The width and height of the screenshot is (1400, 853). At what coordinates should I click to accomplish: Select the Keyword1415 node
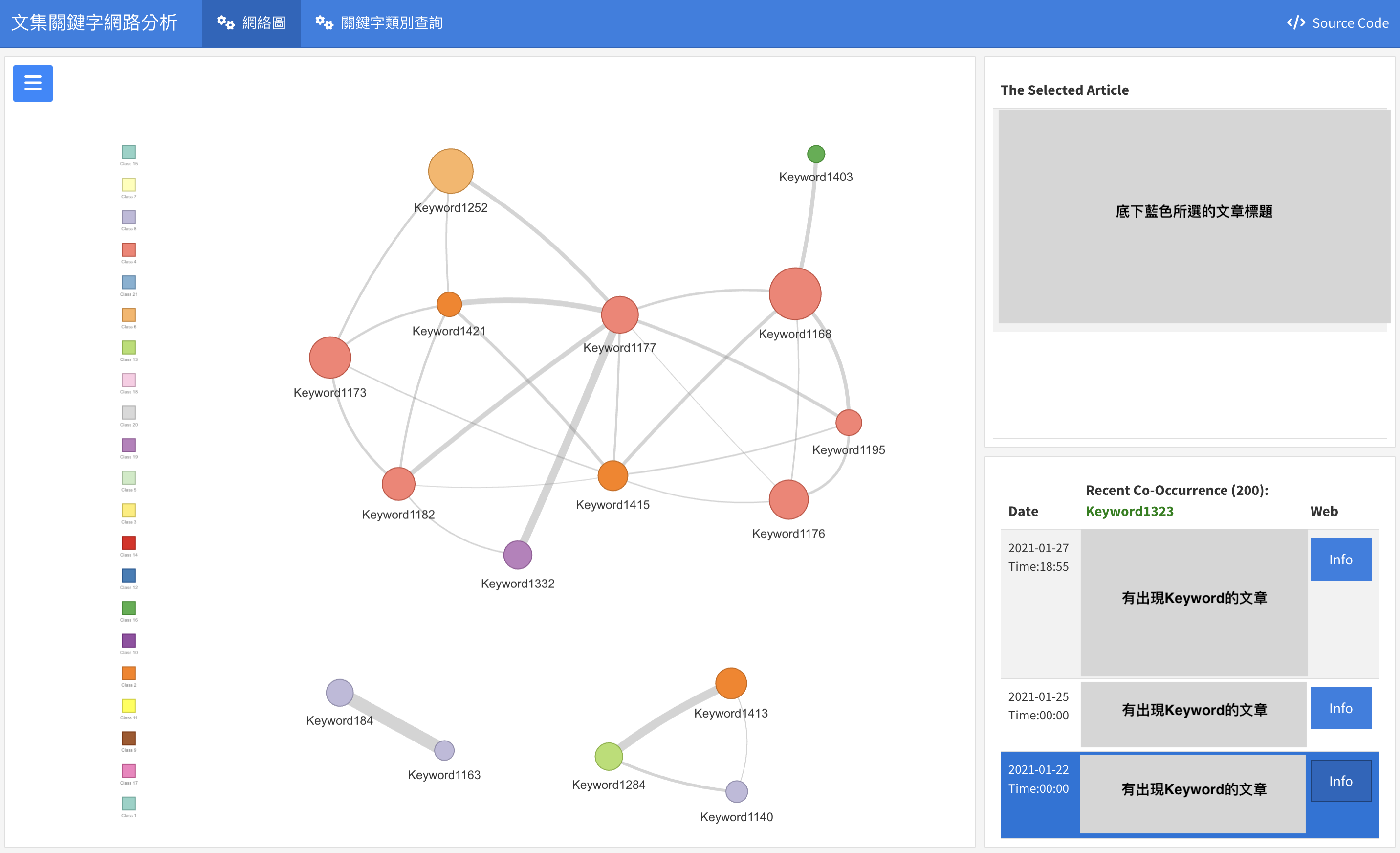point(612,475)
